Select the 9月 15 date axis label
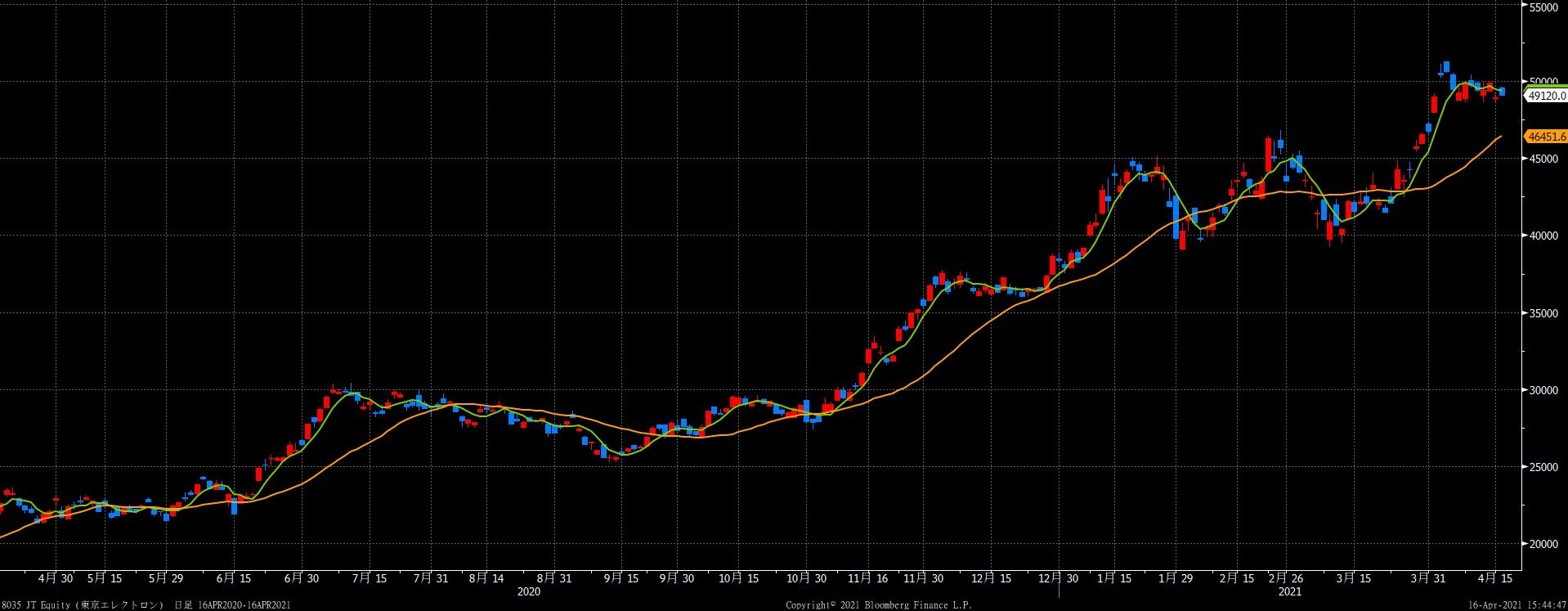Viewport: 1568px width, 611px height. [621, 578]
